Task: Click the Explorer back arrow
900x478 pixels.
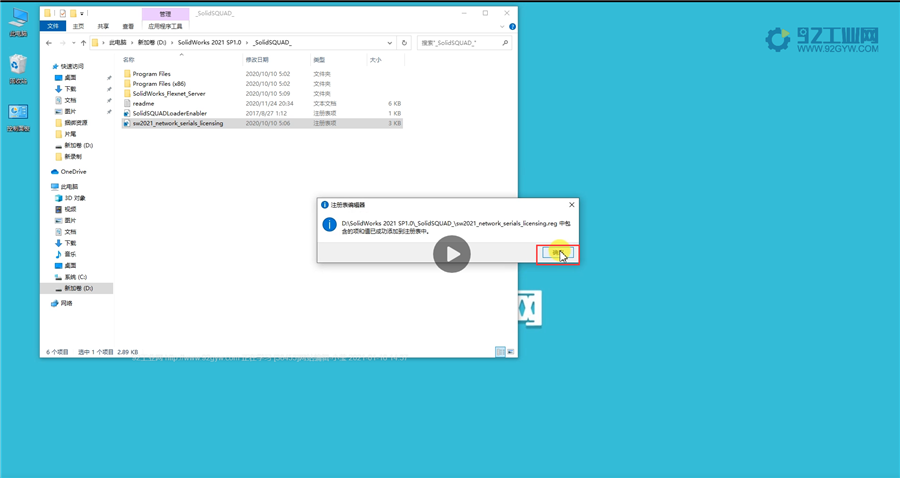Action: coord(49,43)
